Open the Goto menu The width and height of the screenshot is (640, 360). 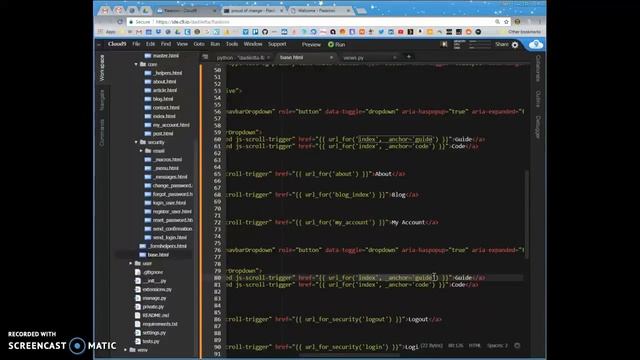[199, 44]
